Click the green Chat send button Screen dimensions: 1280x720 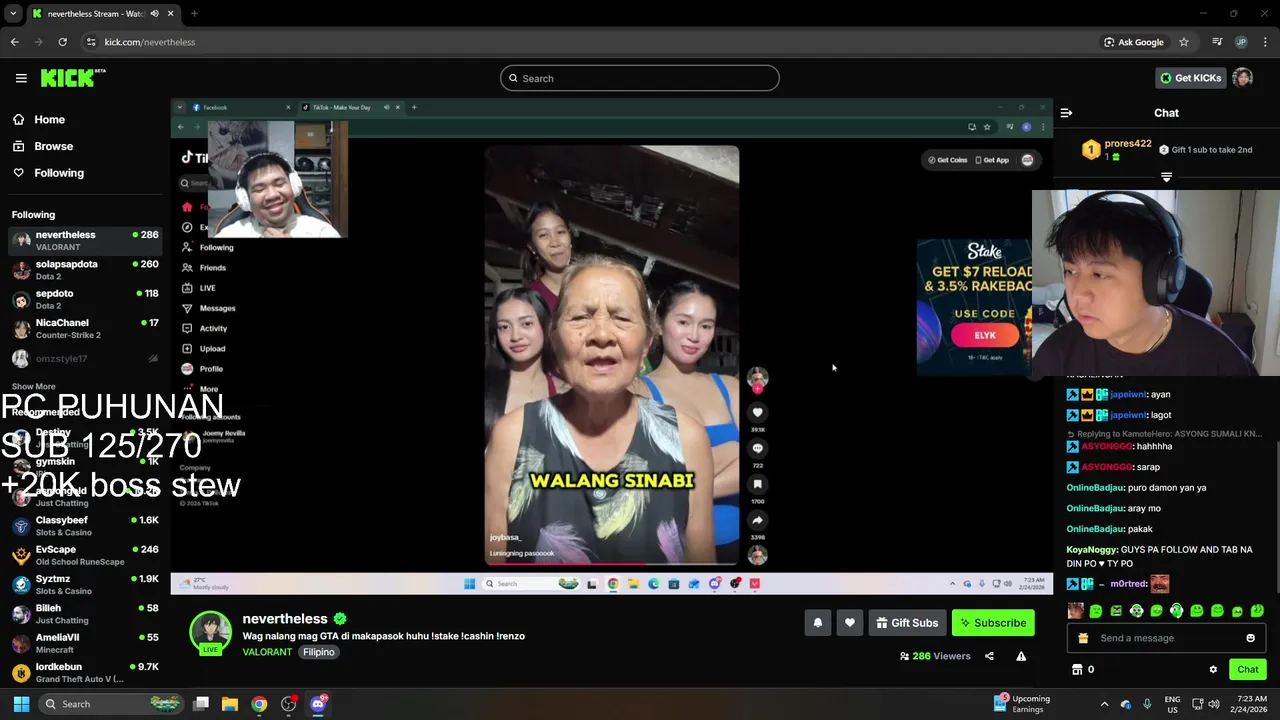pyautogui.click(x=1248, y=670)
